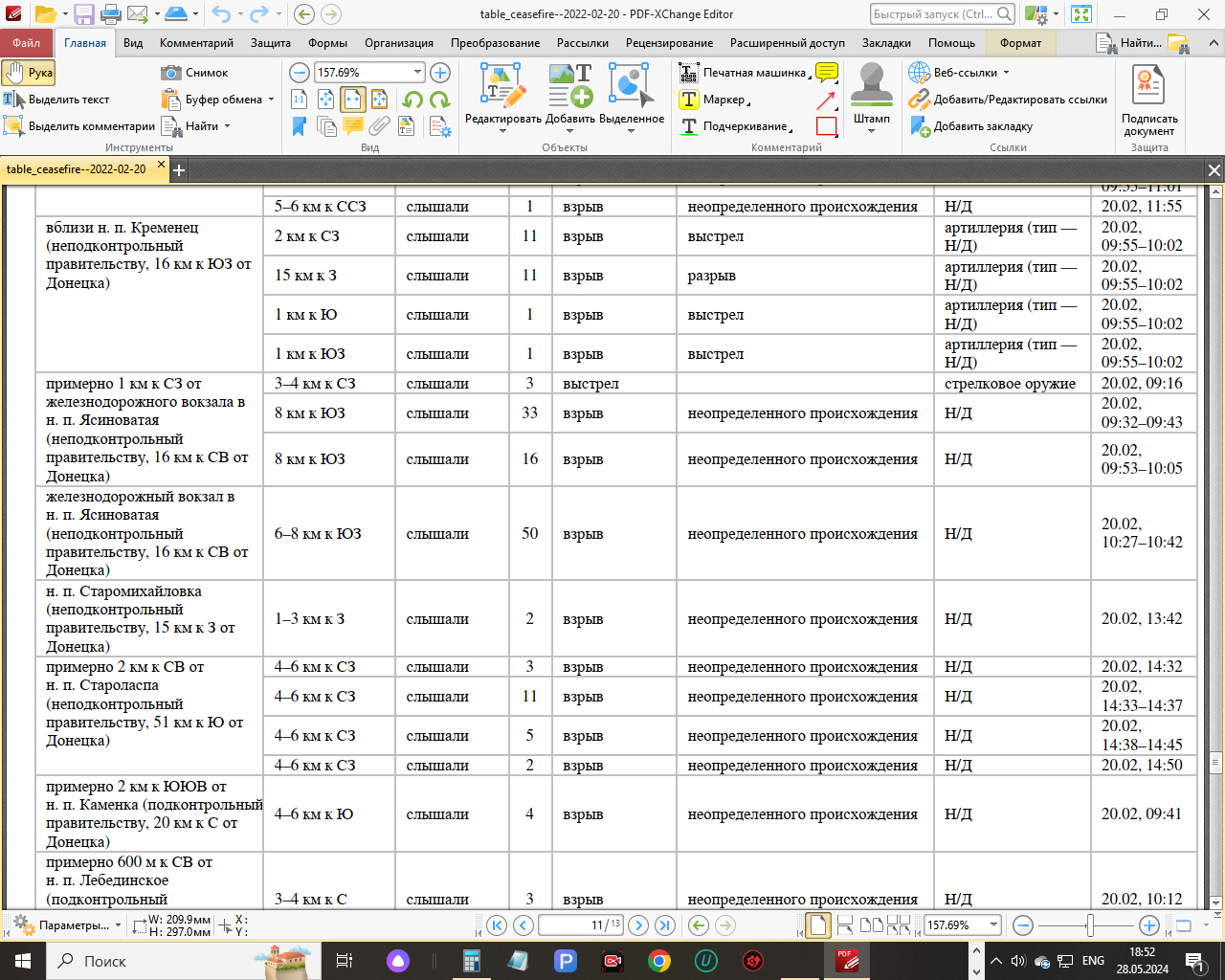Enable single page layout in status bar
This screenshot has width=1225, height=980.
(x=818, y=925)
